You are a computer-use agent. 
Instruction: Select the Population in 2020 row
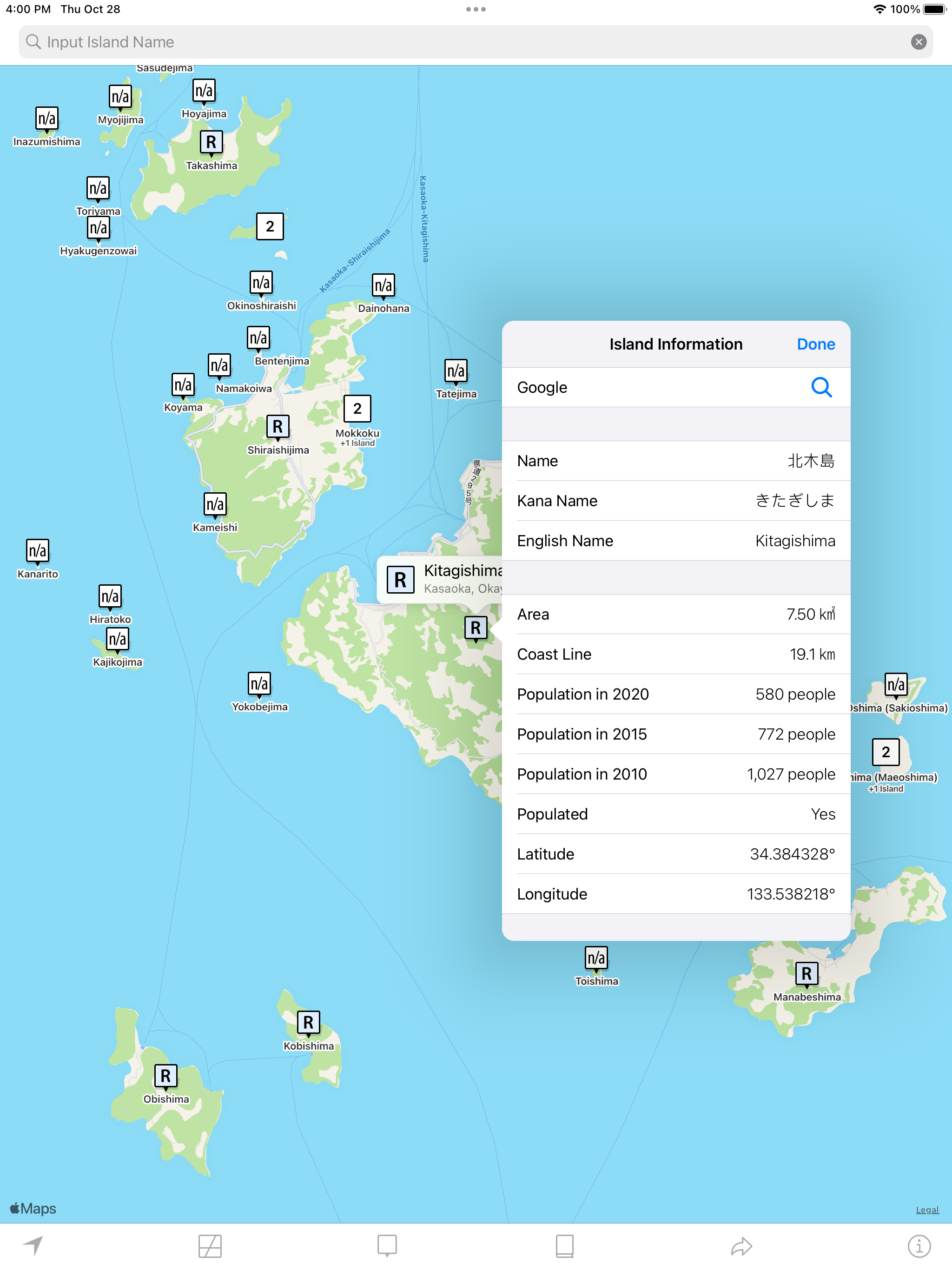pos(676,694)
